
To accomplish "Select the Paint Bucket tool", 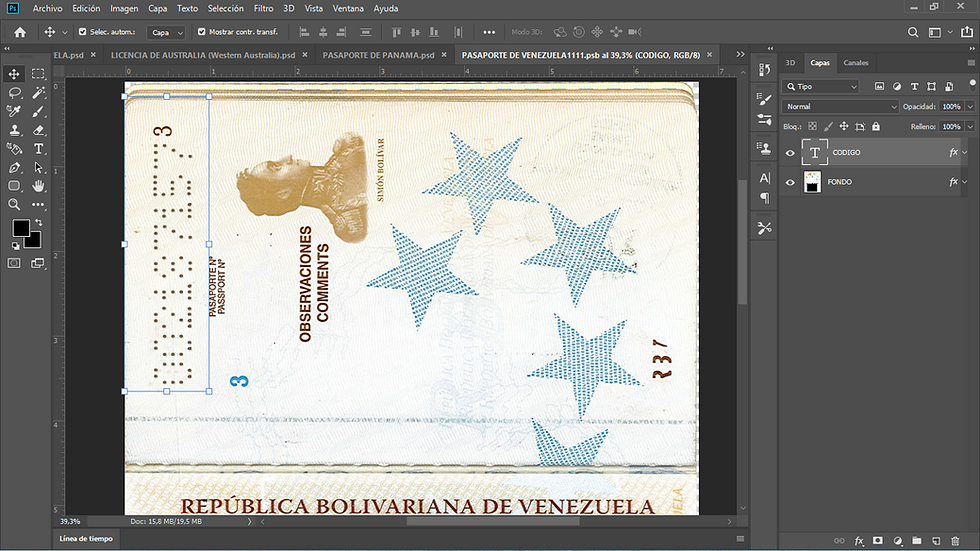I will (x=14, y=149).
